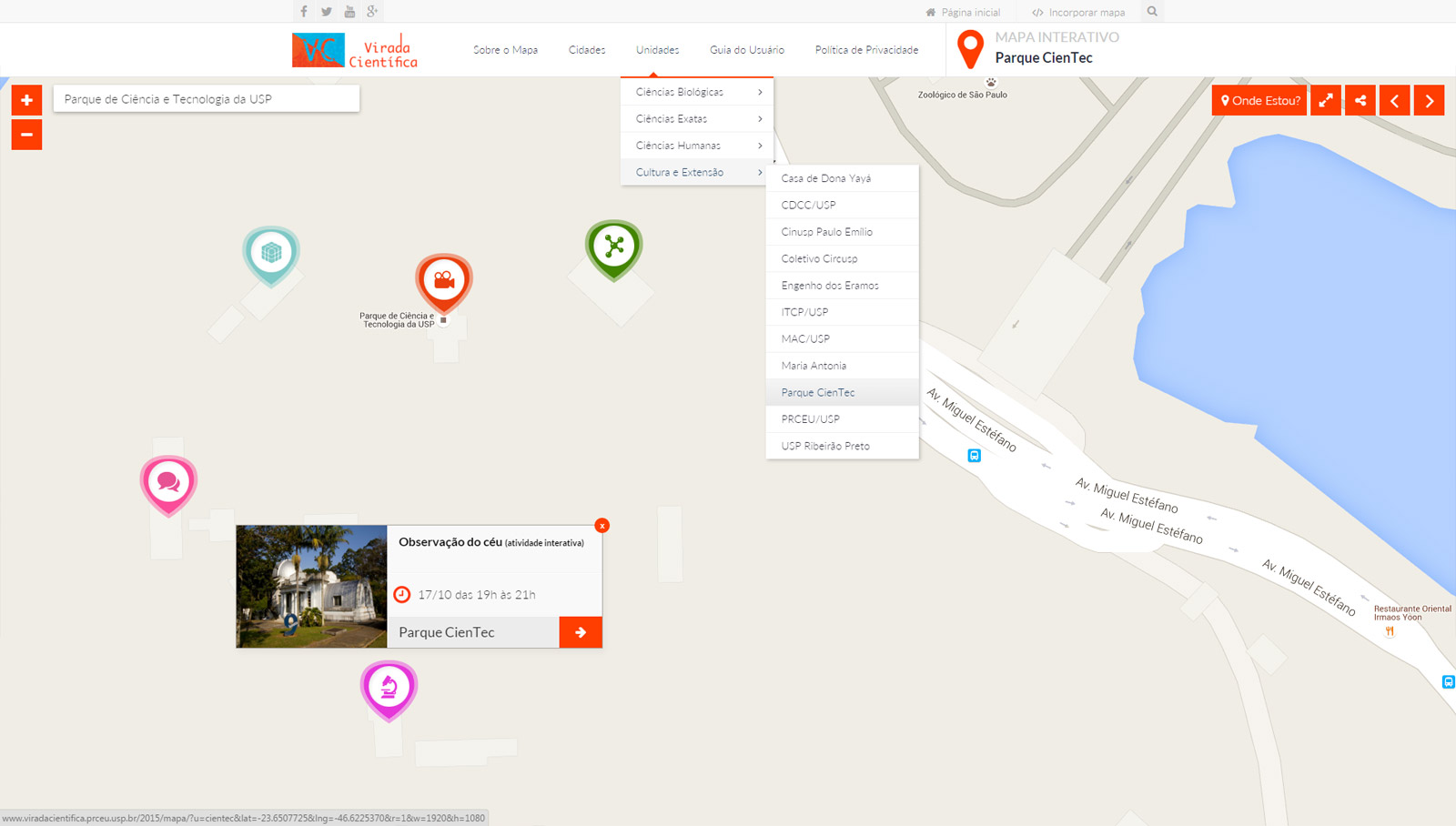Image resolution: width=1456 pixels, height=826 pixels.
Task: Open the Guia do Usuário menu
Action: click(747, 50)
